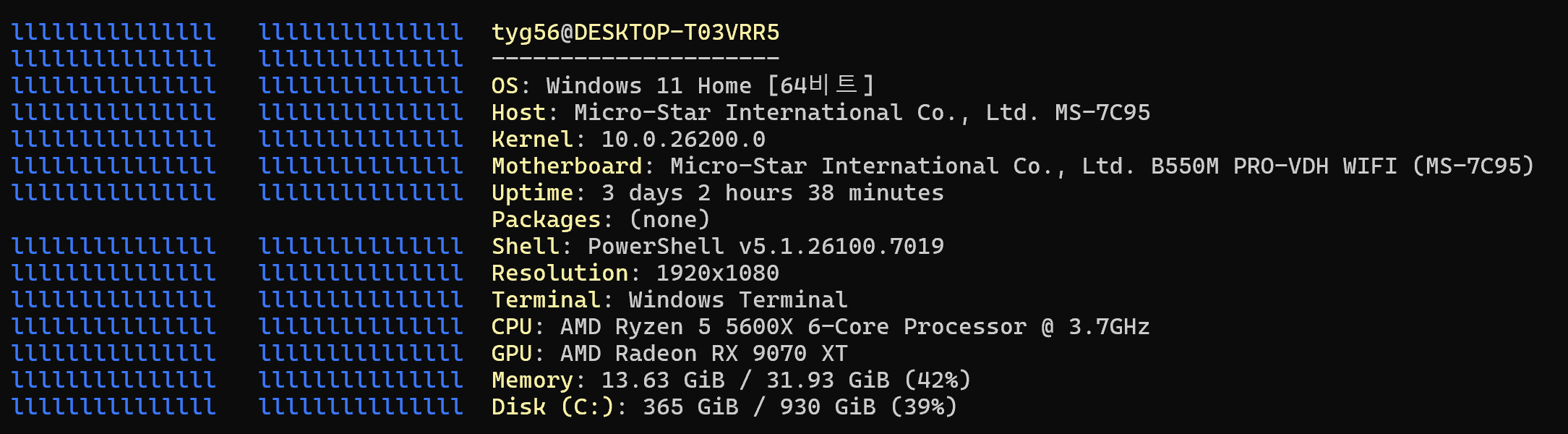Screen dimensions: 1568x434
Task: Click the Host label
Action: coord(518,113)
